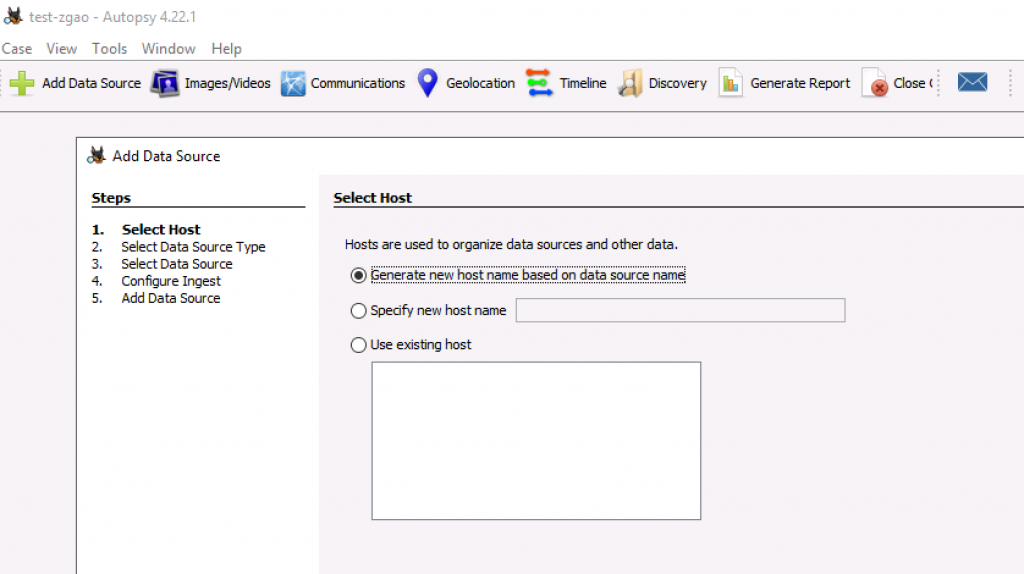This screenshot has height=574, width=1024.
Task: Open the Tools menu
Action: (109, 48)
